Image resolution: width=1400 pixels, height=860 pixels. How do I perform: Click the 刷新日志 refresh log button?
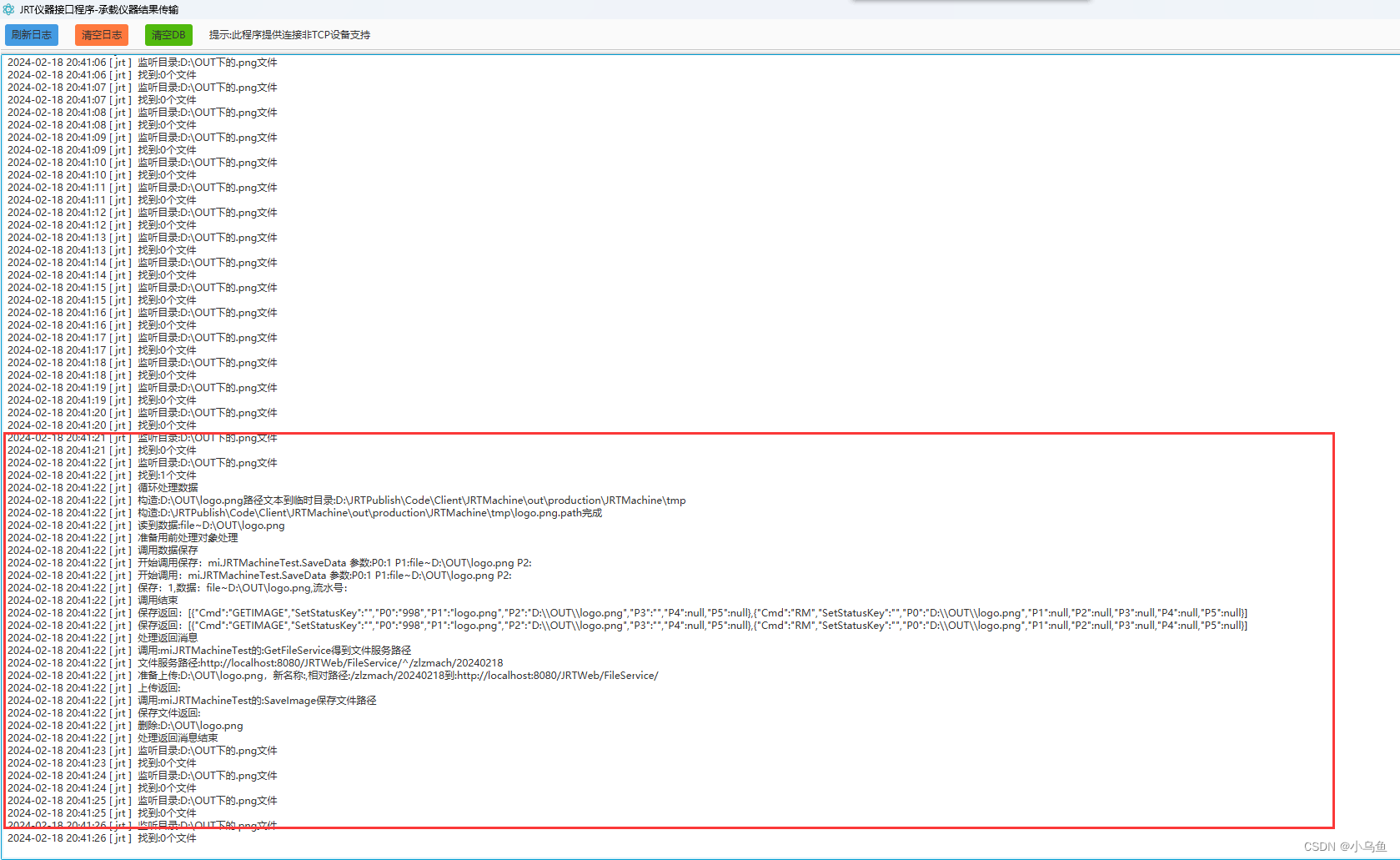point(32,35)
